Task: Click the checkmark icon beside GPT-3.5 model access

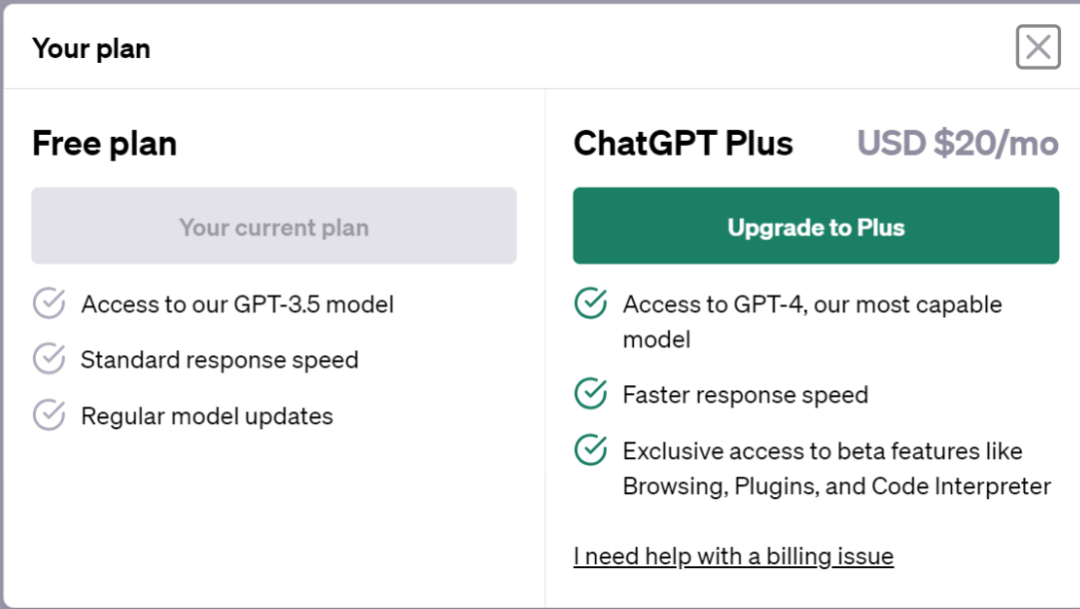Action: click(x=49, y=303)
